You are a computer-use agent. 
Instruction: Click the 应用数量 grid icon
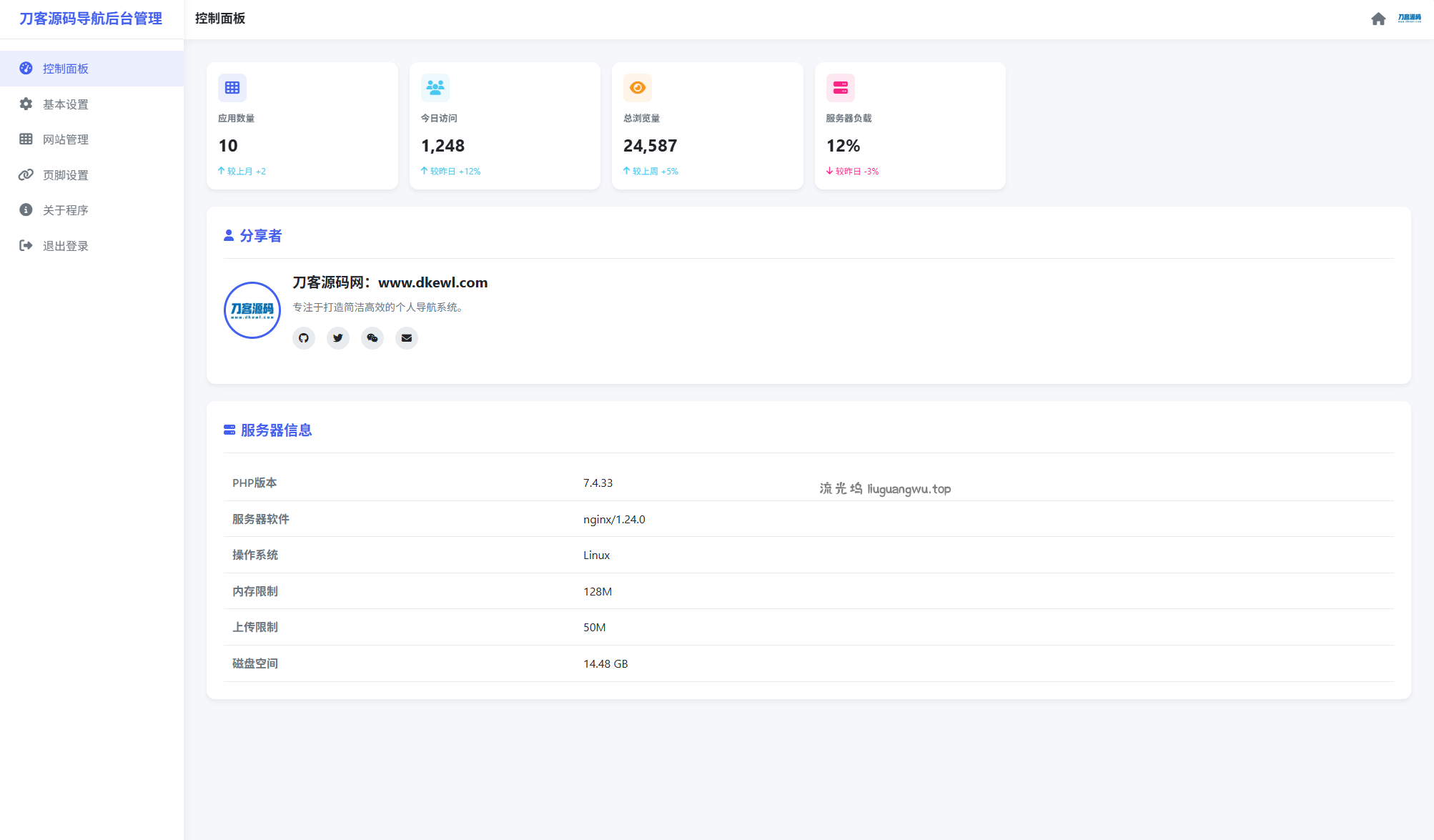click(x=232, y=88)
